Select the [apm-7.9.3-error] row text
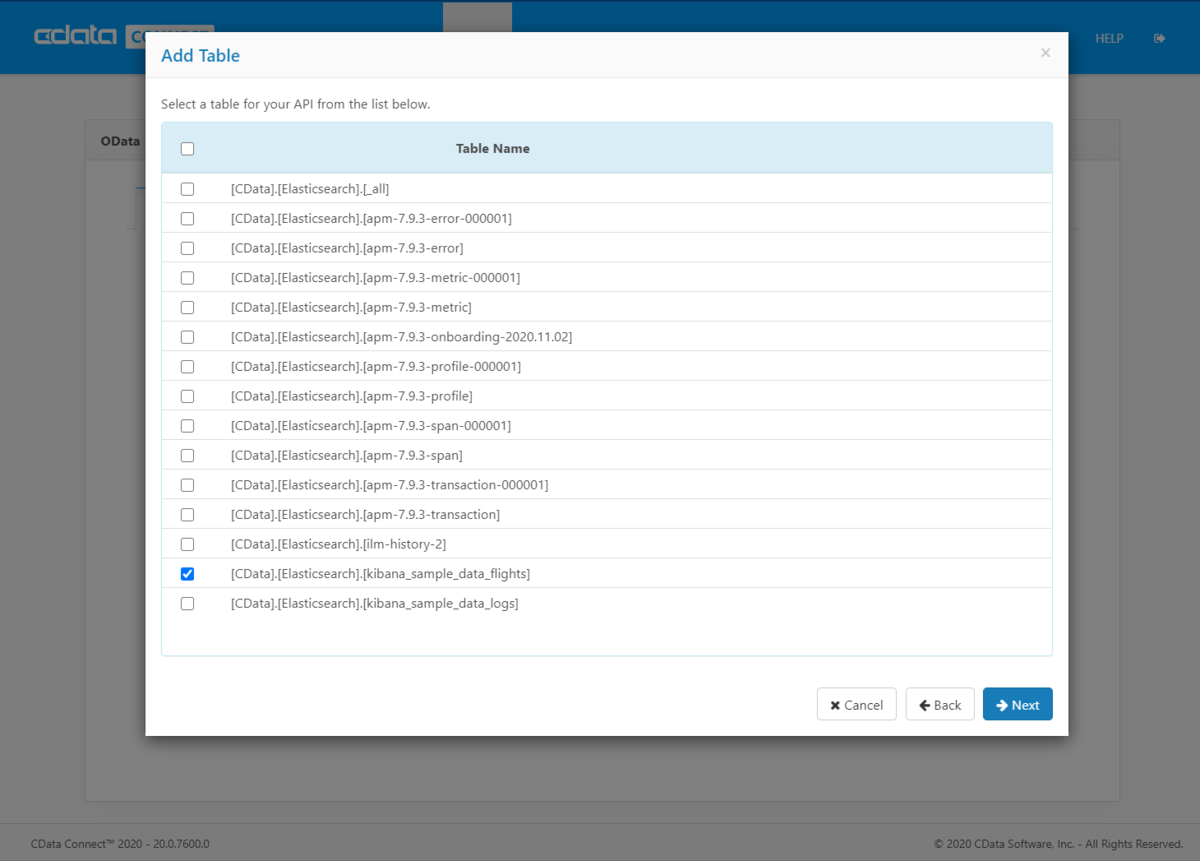 click(x=347, y=248)
